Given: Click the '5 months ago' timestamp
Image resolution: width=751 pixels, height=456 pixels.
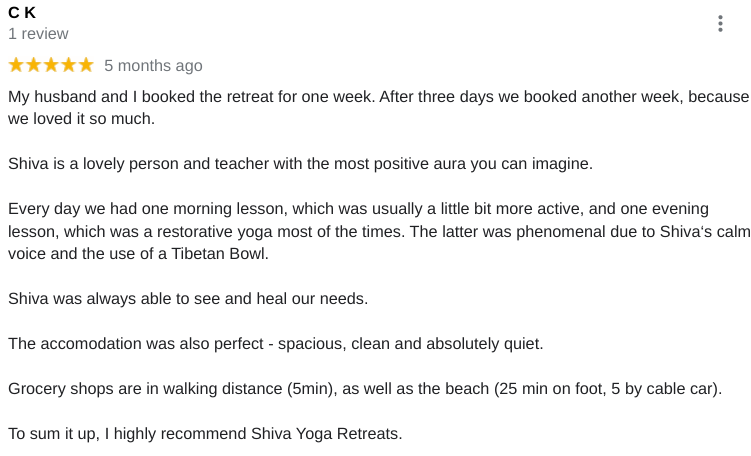Looking at the screenshot, I should [x=153, y=66].
